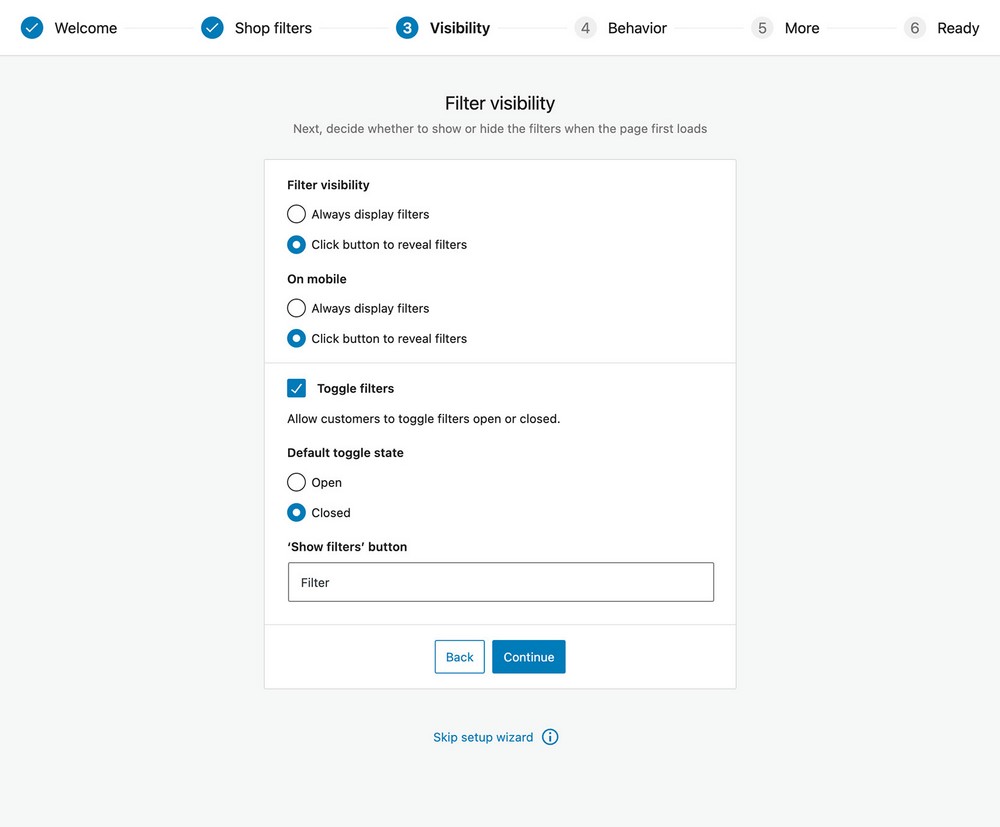Click the step 5 number circle
1000x827 pixels.
[762, 28]
